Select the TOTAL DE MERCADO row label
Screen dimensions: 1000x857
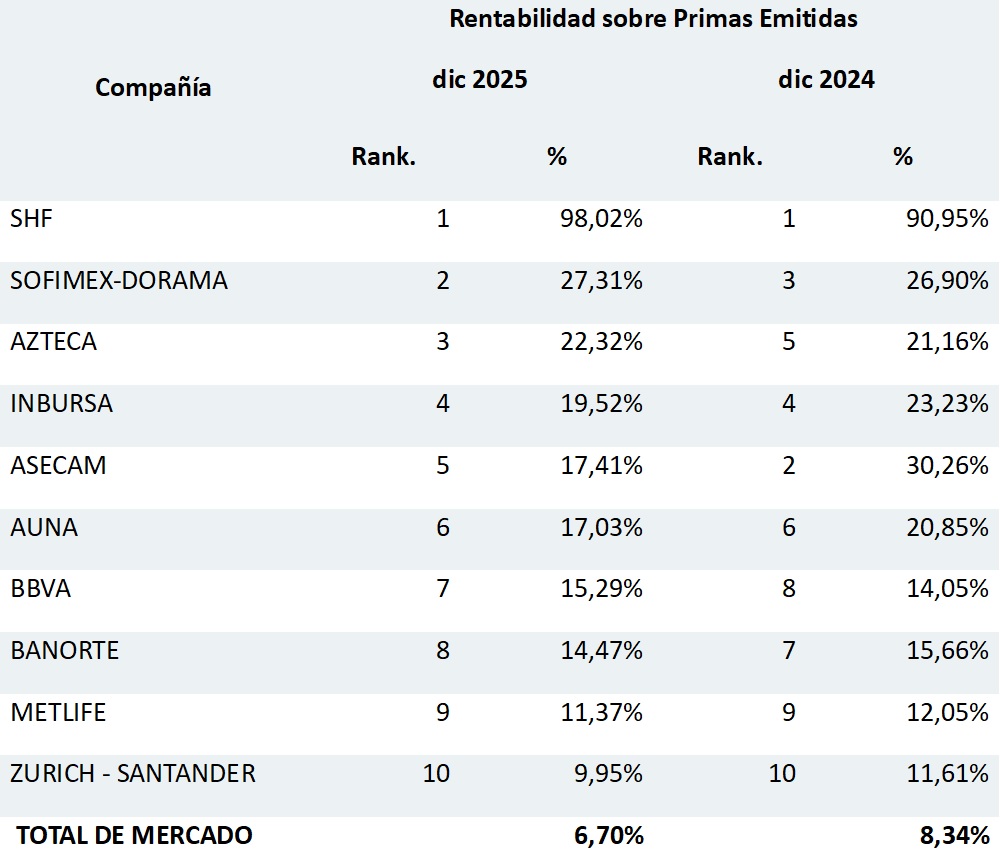pos(135,835)
